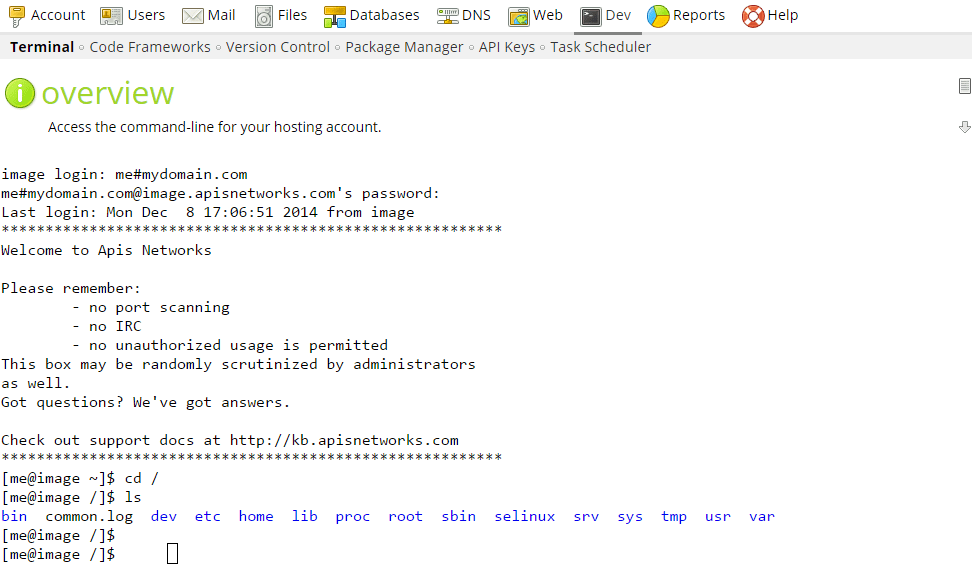Click 'selinux' in the ls output

[x=524, y=516]
